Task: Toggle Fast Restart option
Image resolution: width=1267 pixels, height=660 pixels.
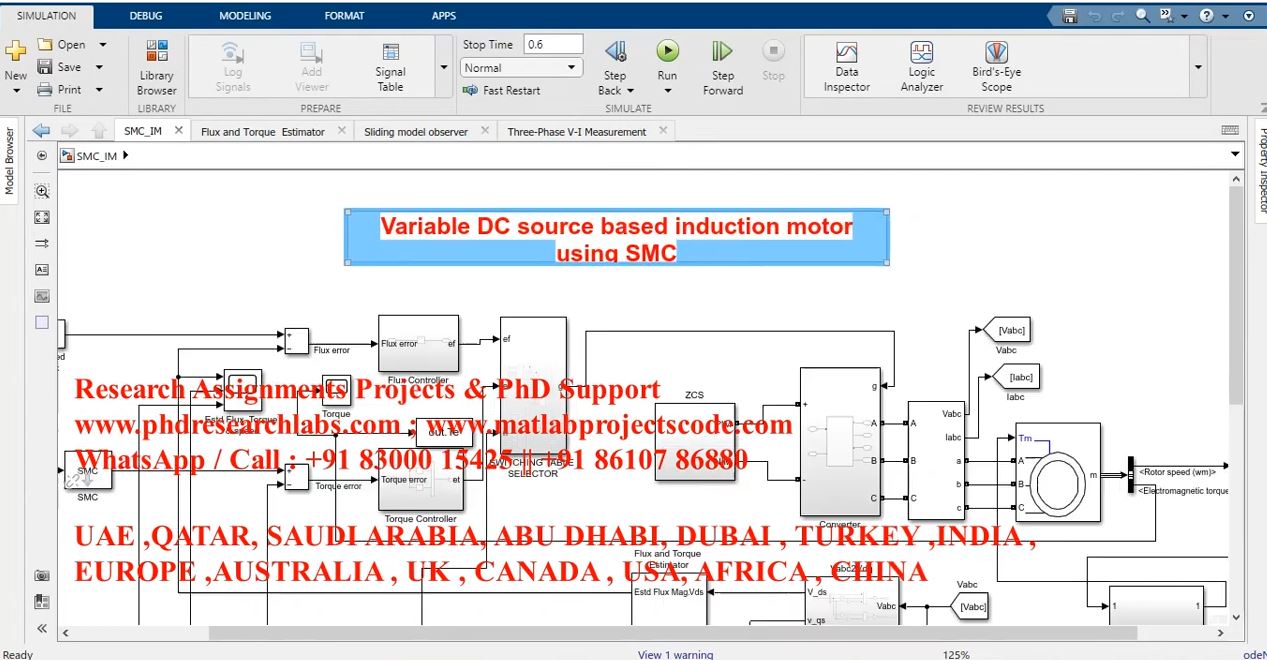Action: (502, 90)
